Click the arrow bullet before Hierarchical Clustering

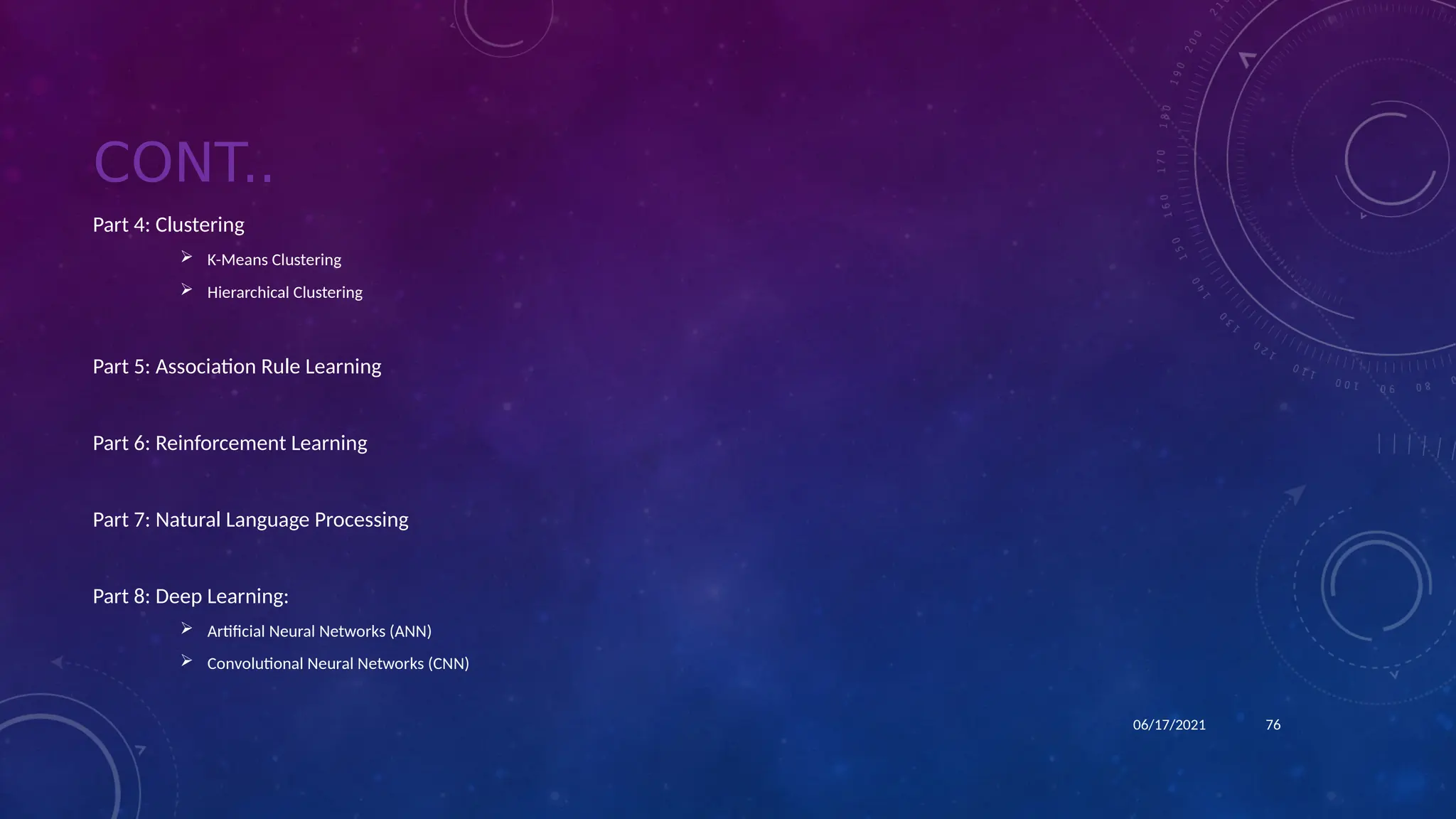click(186, 290)
